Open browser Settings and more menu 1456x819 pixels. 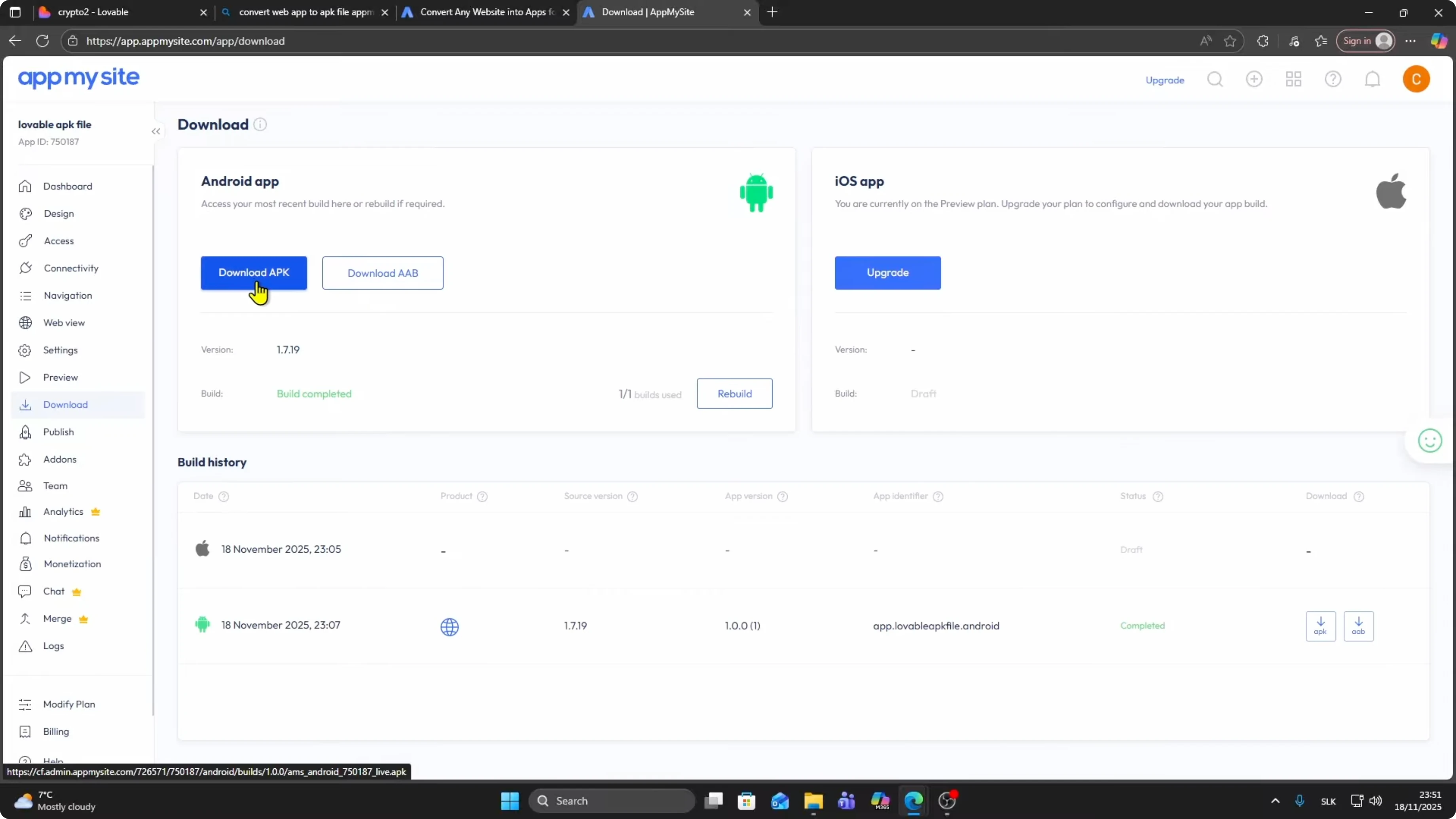click(1410, 41)
